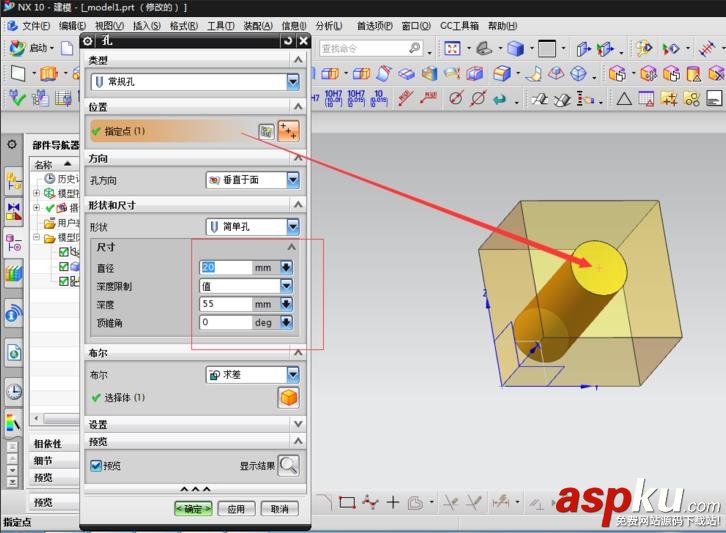Click the shaded blue cube render style icon
The width and height of the screenshot is (726, 533).
(515, 48)
